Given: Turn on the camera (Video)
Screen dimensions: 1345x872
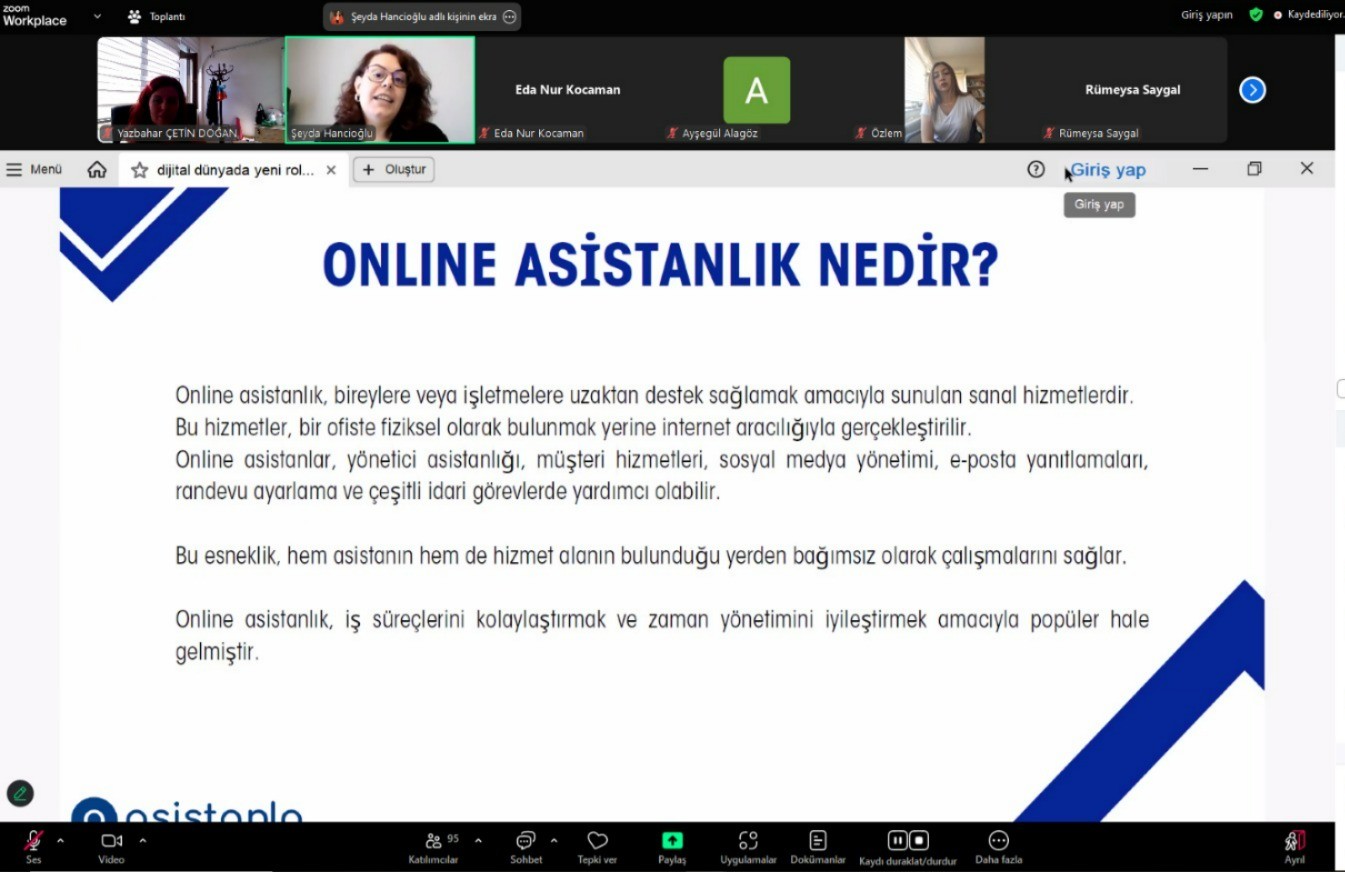Looking at the screenshot, I should pos(111,842).
